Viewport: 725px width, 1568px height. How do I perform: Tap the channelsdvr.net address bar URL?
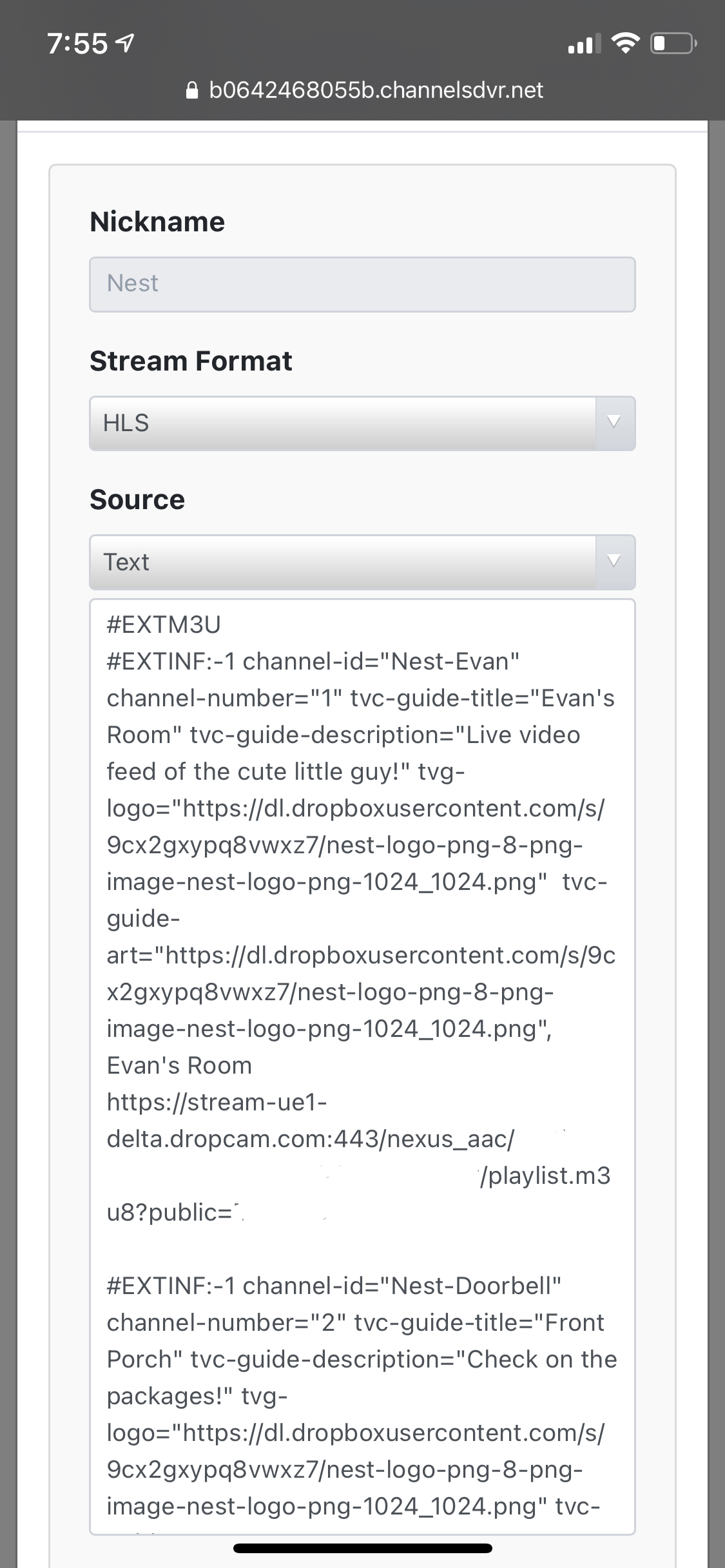click(x=376, y=90)
